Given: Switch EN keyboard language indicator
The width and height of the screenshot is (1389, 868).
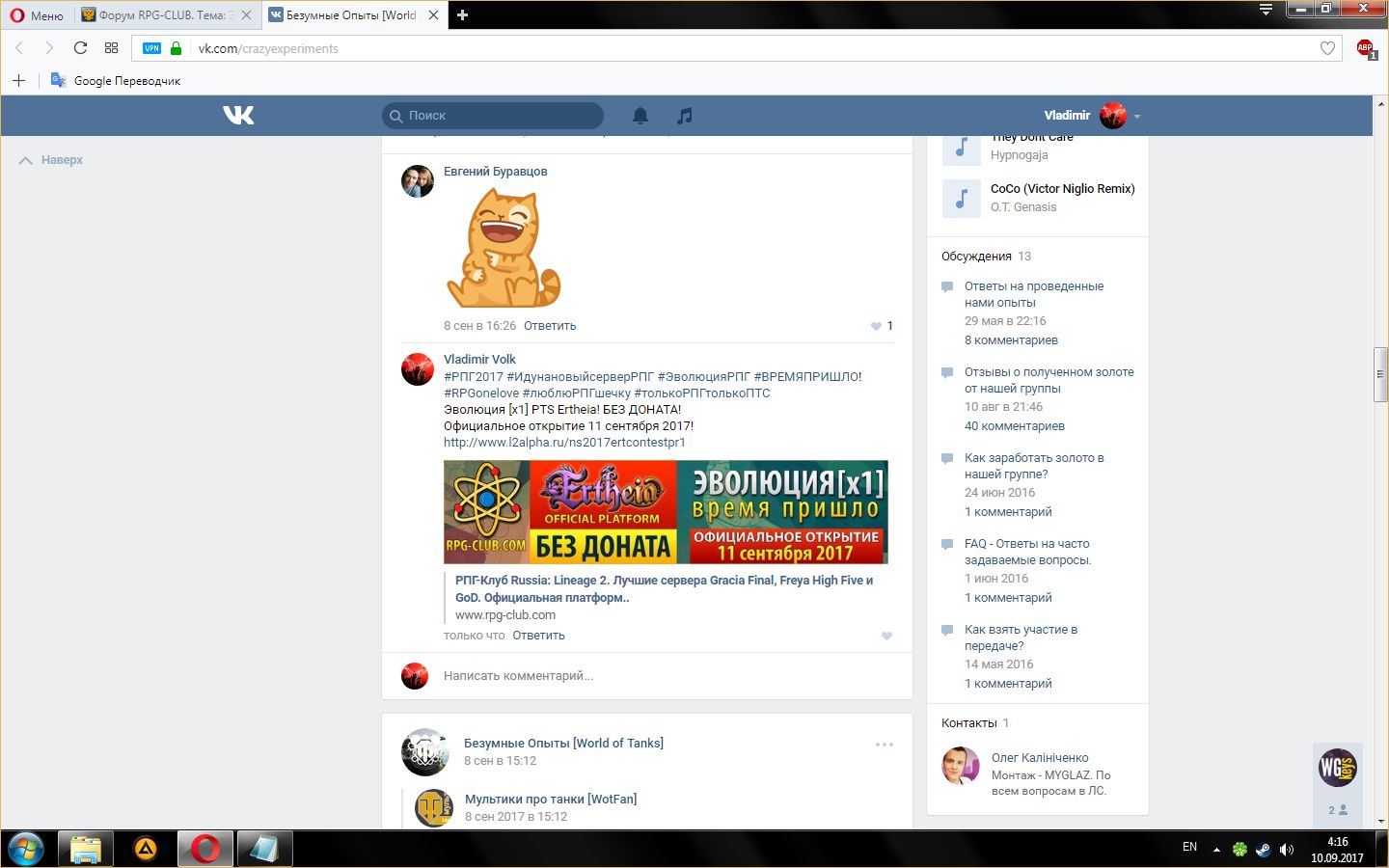Looking at the screenshot, I should point(1189,847).
